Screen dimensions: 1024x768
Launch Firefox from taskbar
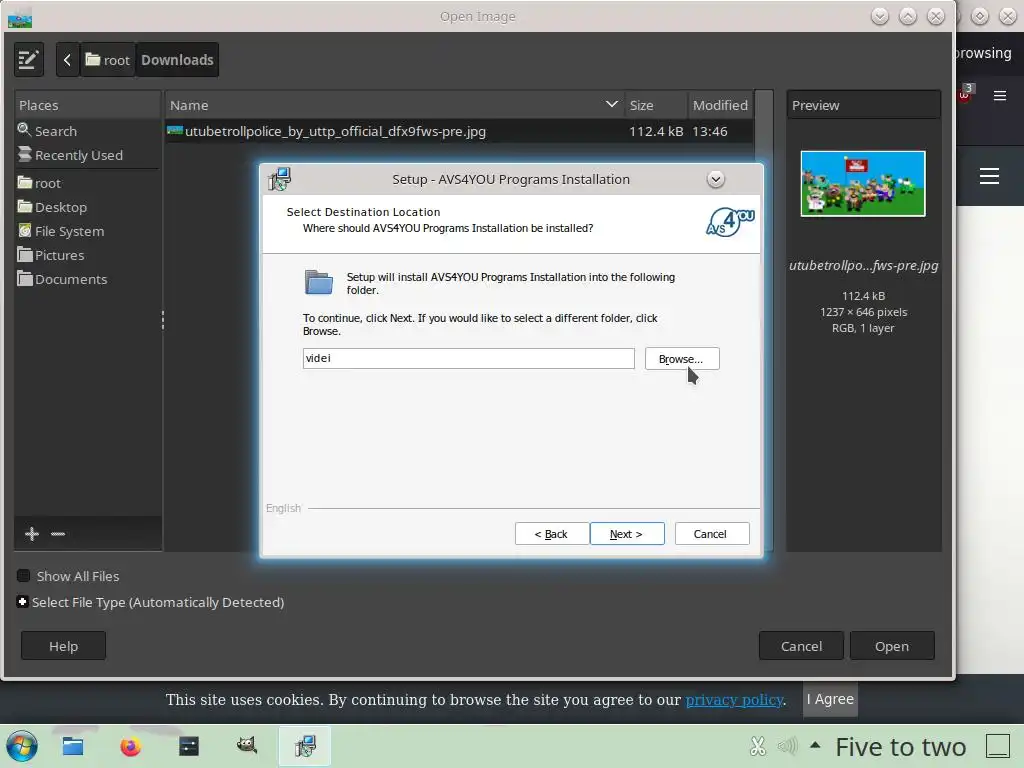click(131, 746)
